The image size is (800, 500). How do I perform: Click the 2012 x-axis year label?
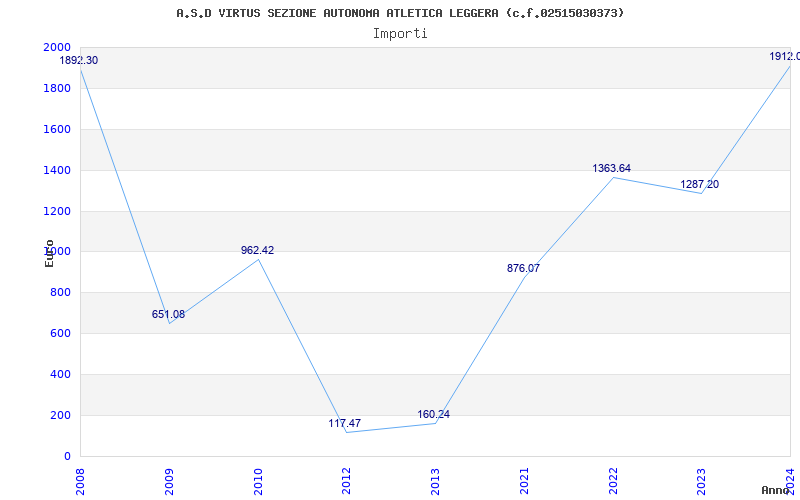[346, 482]
